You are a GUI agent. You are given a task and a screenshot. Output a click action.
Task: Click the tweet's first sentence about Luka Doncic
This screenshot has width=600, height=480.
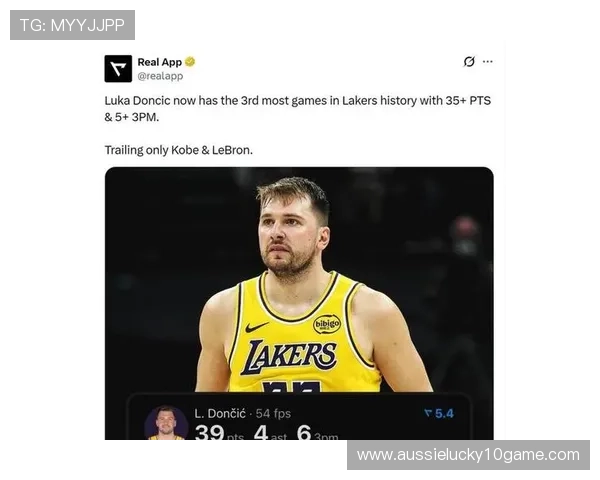(298, 108)
